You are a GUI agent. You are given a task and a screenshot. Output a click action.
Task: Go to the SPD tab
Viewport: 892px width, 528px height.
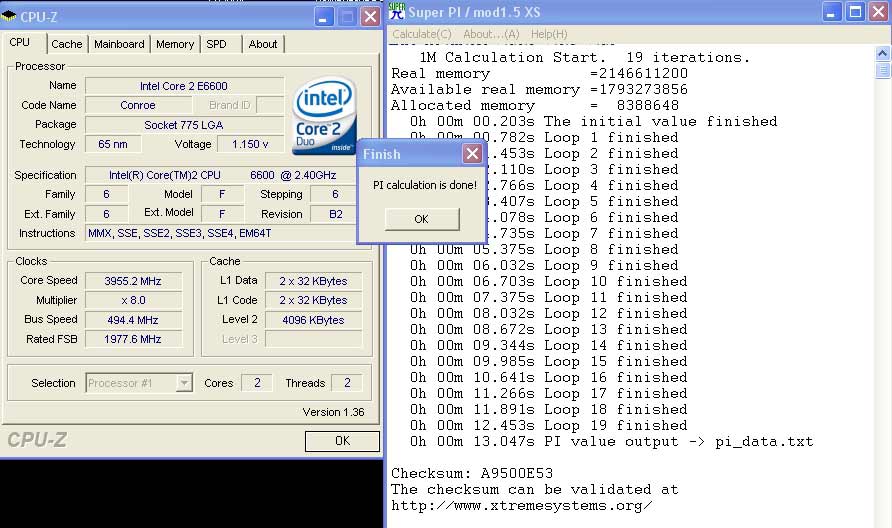coord(216,44)
